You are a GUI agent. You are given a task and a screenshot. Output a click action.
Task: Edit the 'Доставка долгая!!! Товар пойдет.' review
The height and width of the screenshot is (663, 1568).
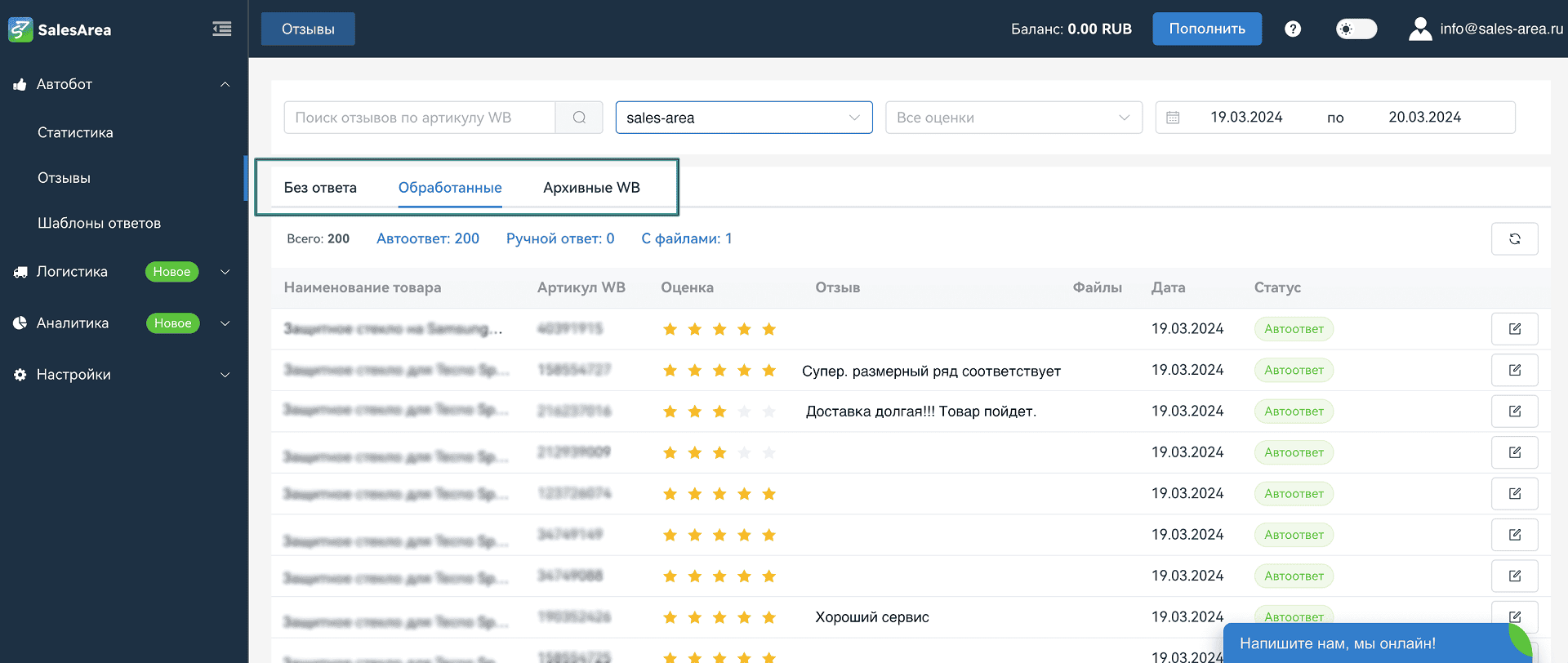coord(1515,412)
